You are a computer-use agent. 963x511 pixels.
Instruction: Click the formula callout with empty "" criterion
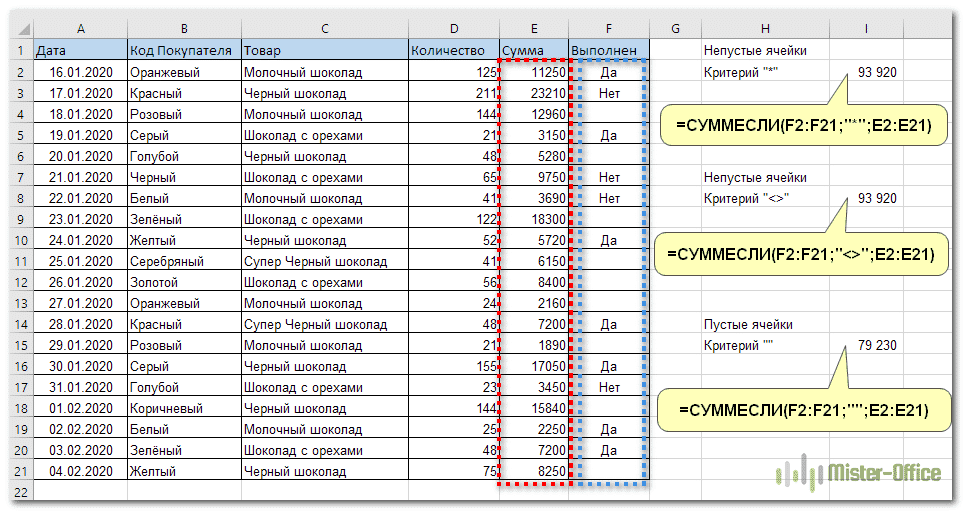[x=805, y=410]
